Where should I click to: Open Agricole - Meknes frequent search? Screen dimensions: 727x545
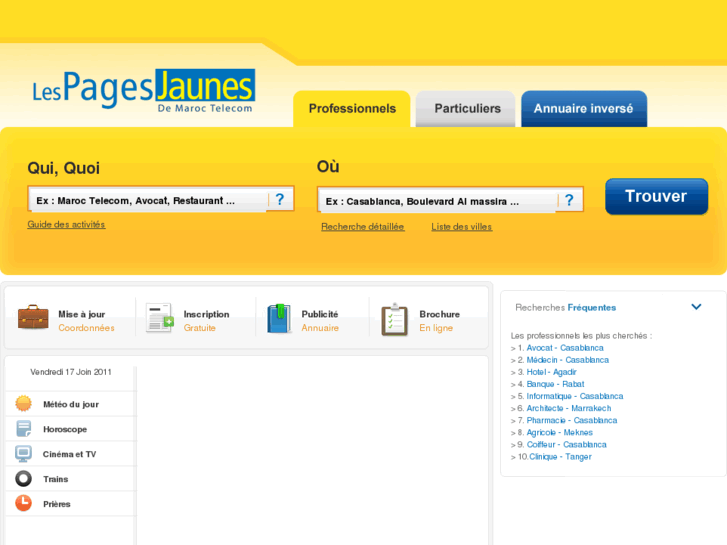click(x=560, y=432)
